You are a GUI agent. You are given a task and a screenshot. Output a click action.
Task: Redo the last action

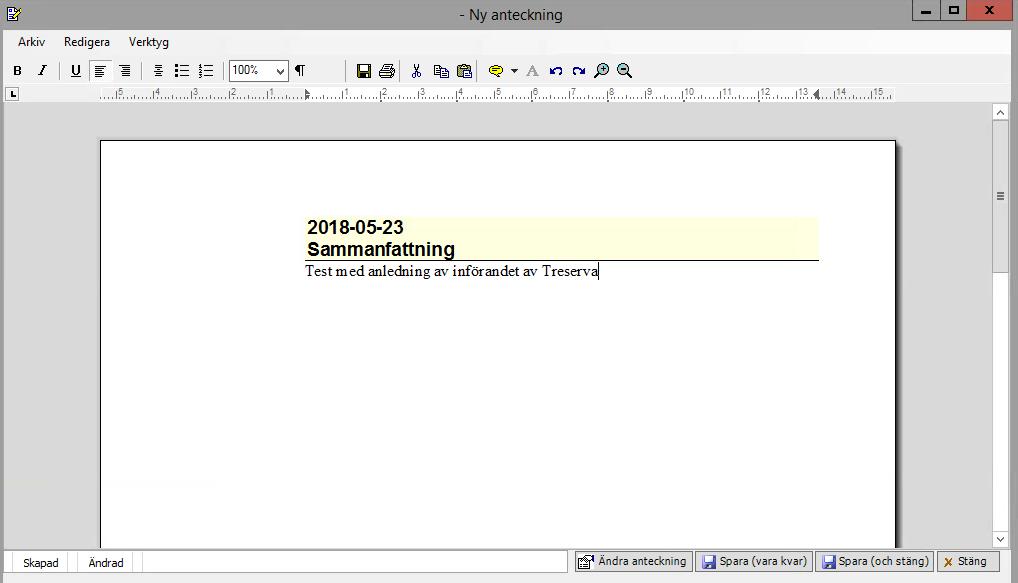(579, 71)
